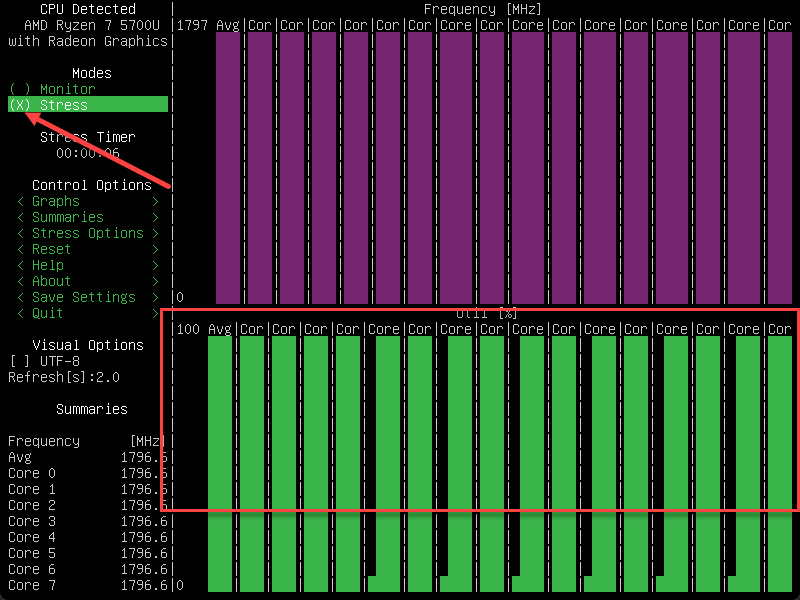
Task: Open Stress Options
Action: click(x=88, y=233)
